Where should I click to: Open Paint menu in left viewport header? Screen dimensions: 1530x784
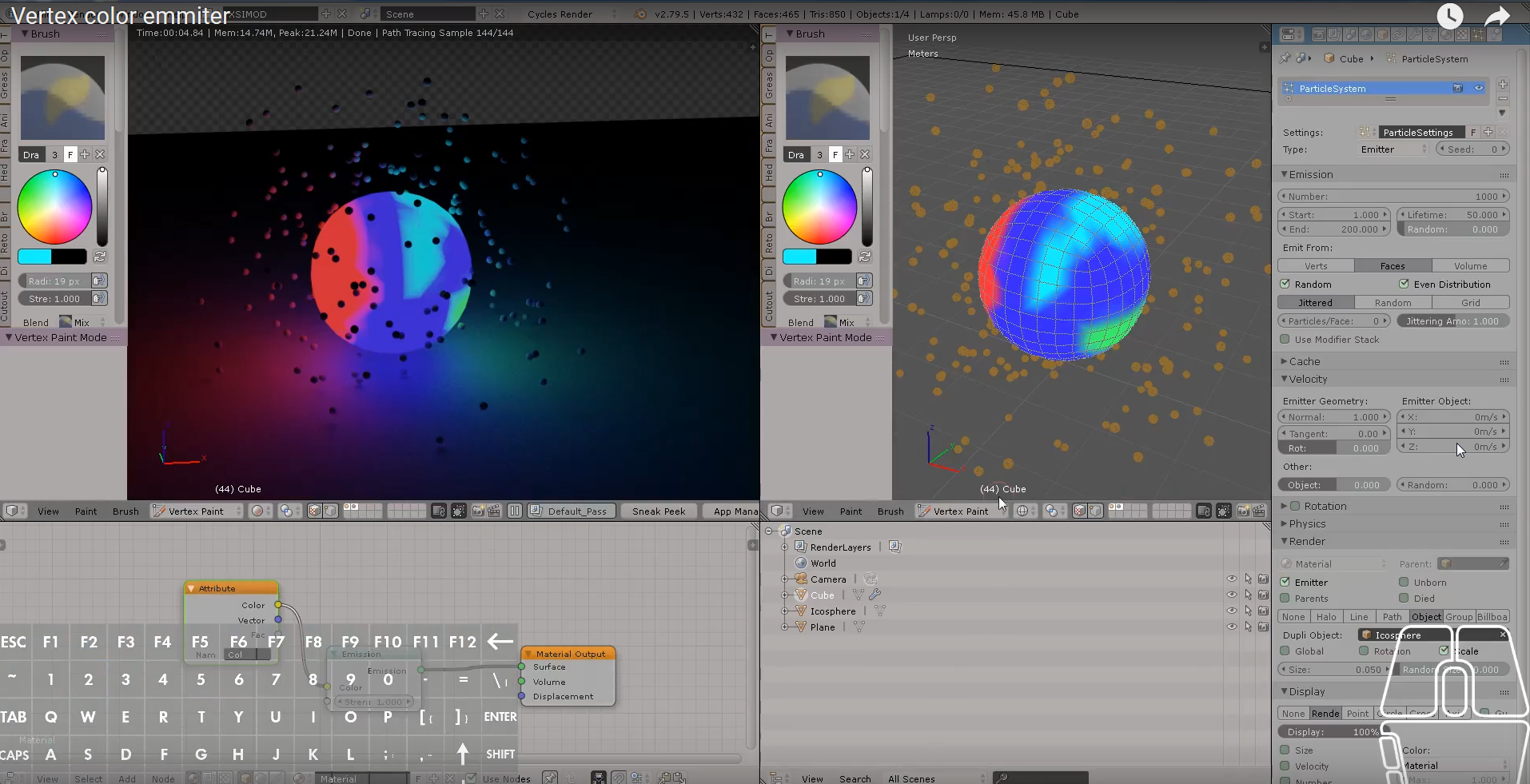86,511
